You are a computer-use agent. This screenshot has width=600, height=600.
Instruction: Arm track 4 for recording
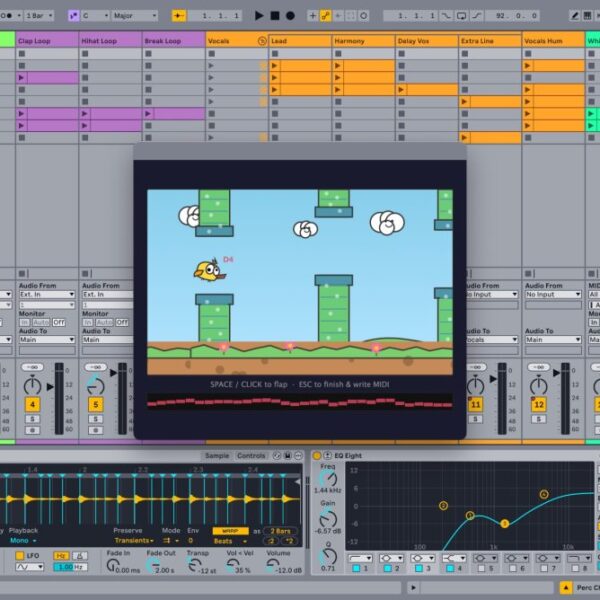(33, 430)
